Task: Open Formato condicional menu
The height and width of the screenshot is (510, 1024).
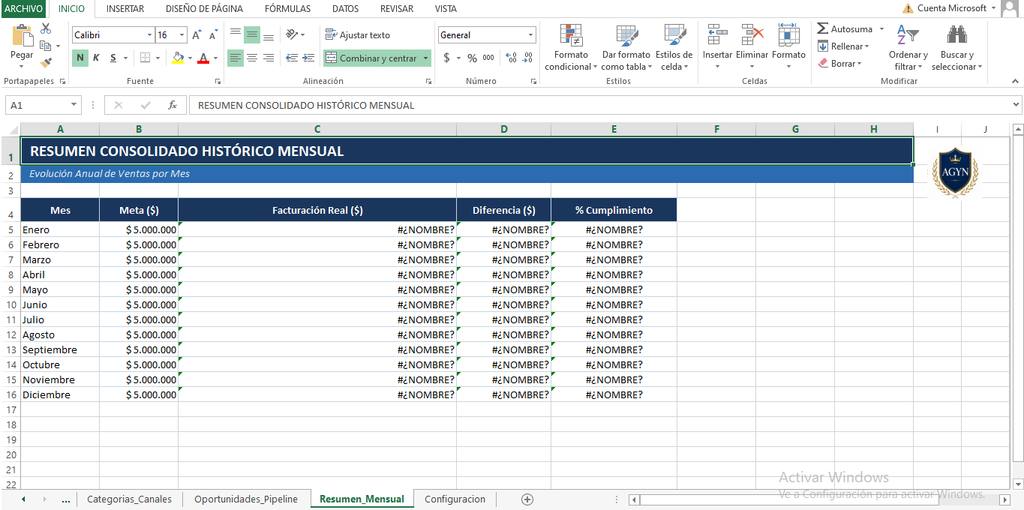Action: (x=571, y=48)
